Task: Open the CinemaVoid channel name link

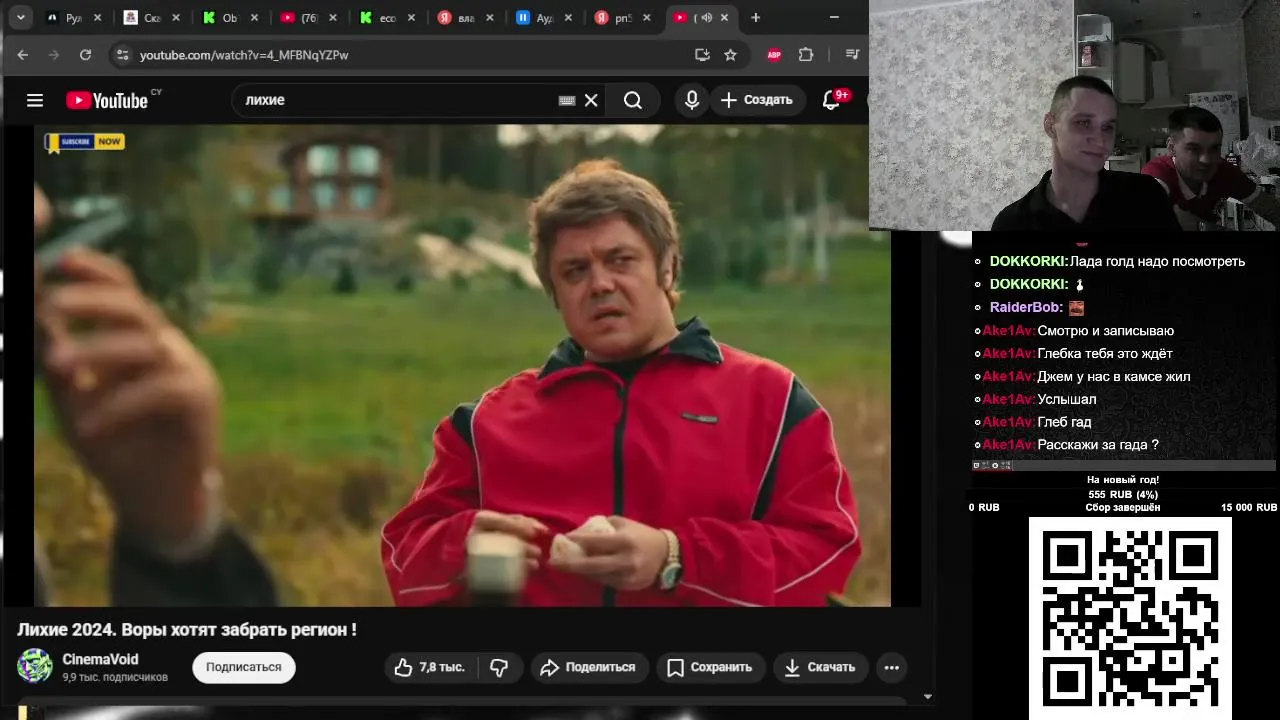Action: [x=100, y=659]
